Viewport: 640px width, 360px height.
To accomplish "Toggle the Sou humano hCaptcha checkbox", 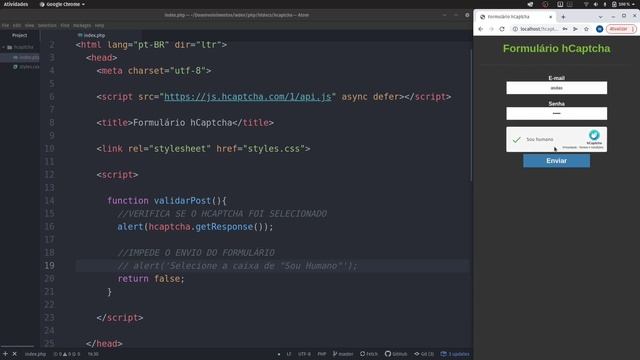I will [x=516, y=140].
